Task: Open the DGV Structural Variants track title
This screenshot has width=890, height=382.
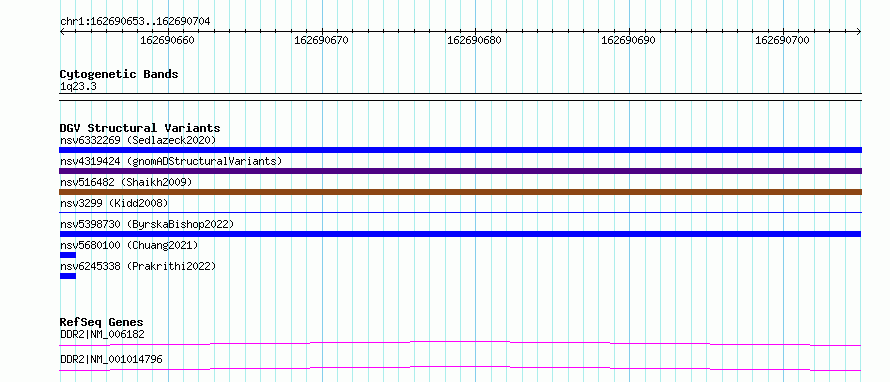Action: coord(140,128)
